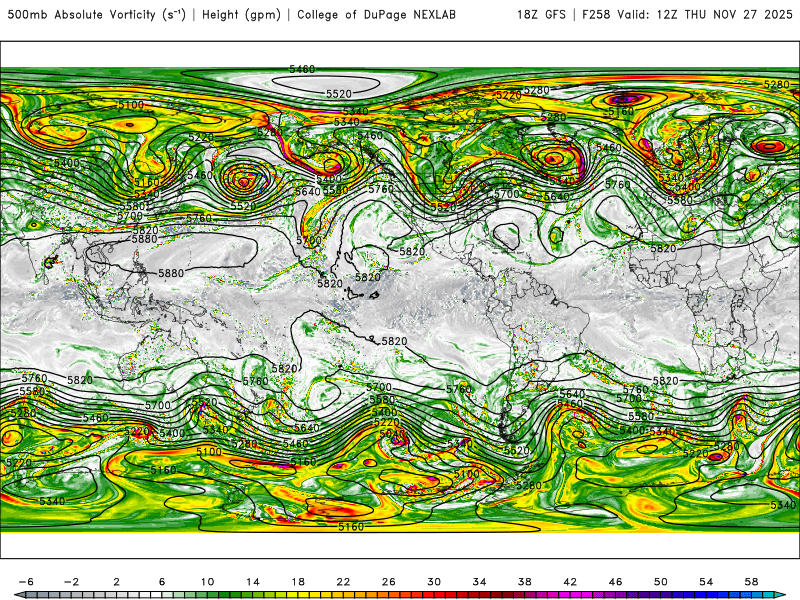Pick the dark green swatch below the 10 label
This screenshot has height=600, width=800.
[x=213, y=595]
